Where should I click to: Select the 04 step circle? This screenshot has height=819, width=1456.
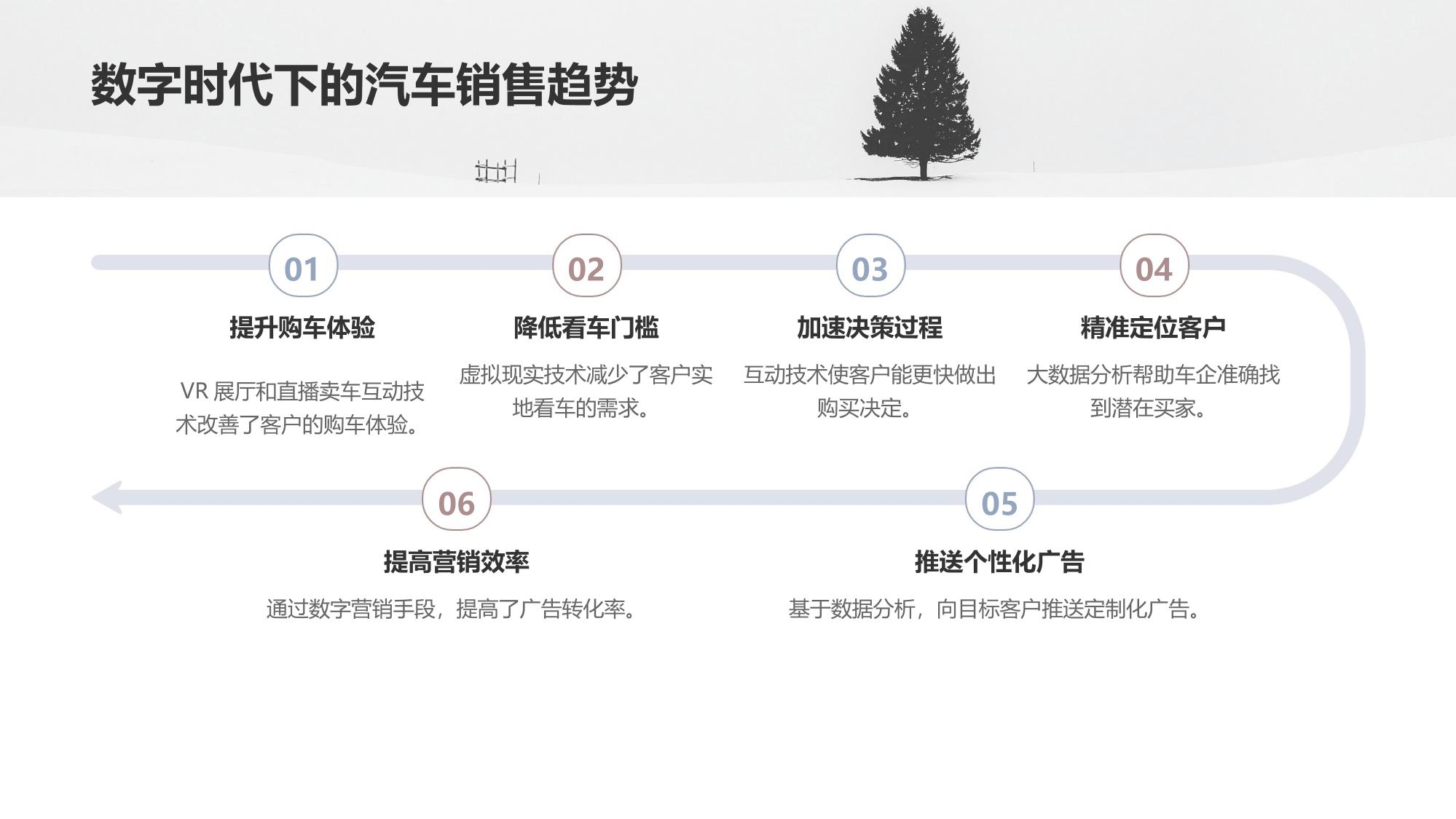(x=1154, y=266)
